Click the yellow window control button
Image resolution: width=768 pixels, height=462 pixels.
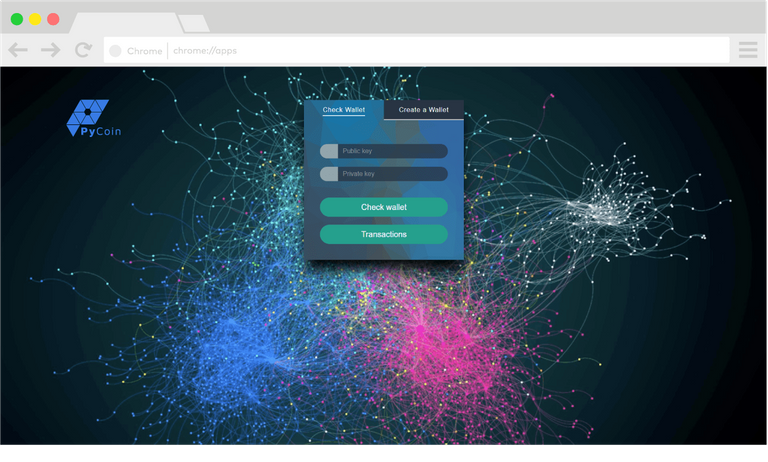pos(35,19)
